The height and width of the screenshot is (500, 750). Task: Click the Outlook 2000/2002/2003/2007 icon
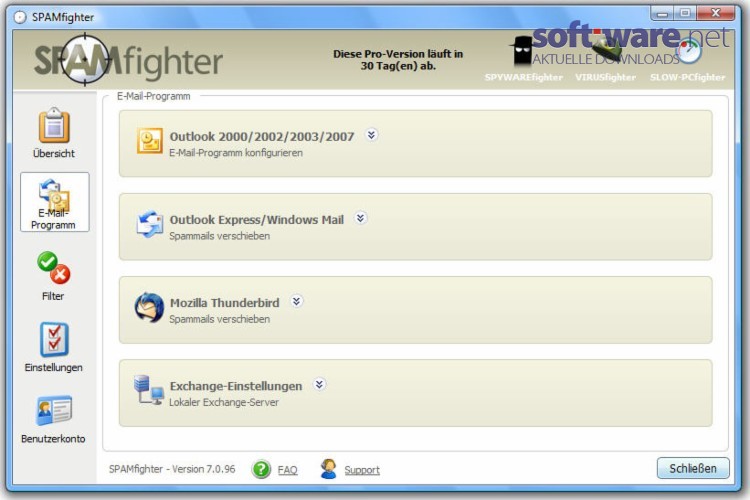click(x=150, y=141)
